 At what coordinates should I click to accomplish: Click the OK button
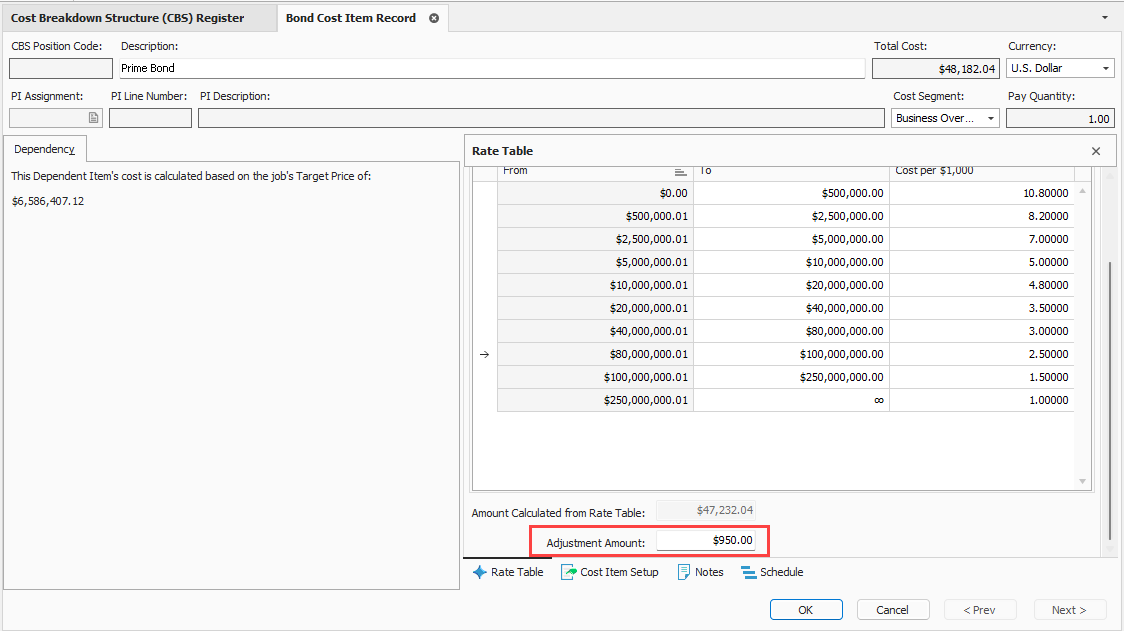805,610
